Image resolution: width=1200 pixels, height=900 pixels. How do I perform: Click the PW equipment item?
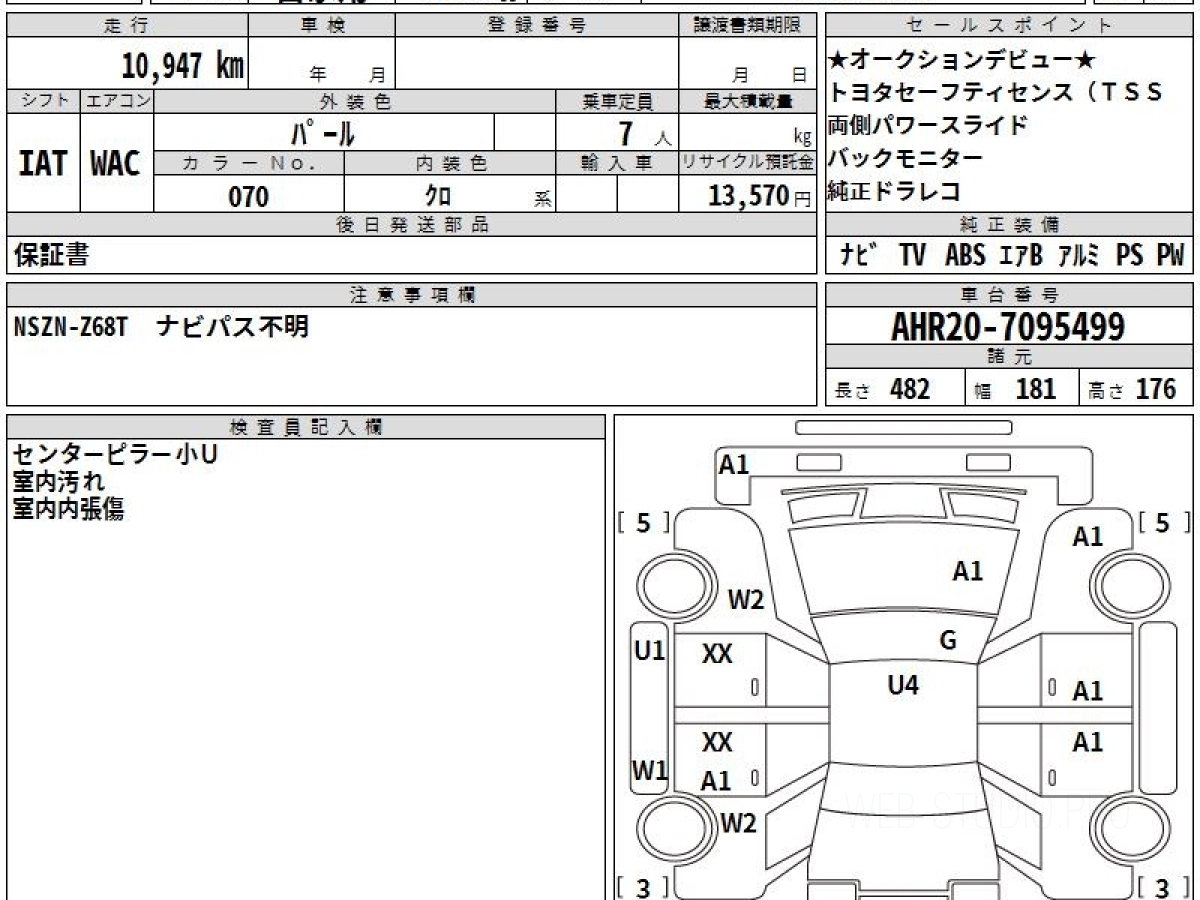[x=1170, y=255]
